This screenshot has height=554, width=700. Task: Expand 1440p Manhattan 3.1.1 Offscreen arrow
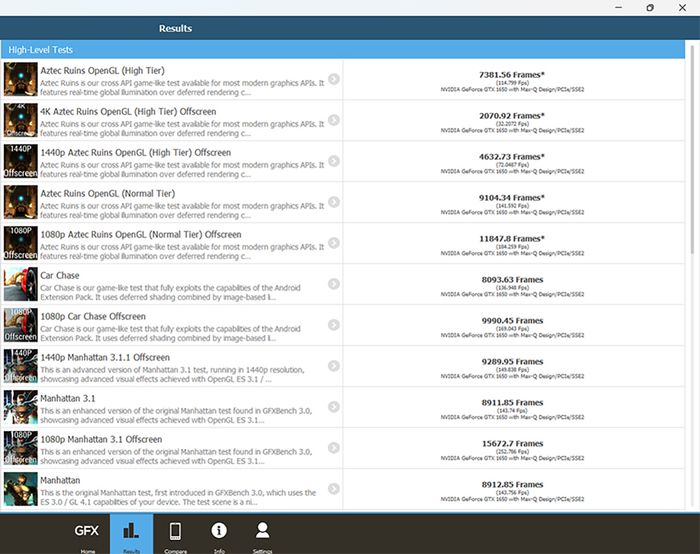[333, 366]
